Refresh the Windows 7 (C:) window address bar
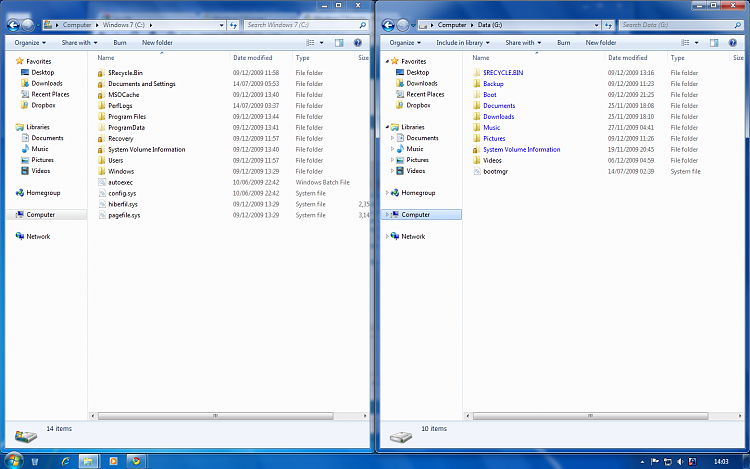 pos(233,25)
